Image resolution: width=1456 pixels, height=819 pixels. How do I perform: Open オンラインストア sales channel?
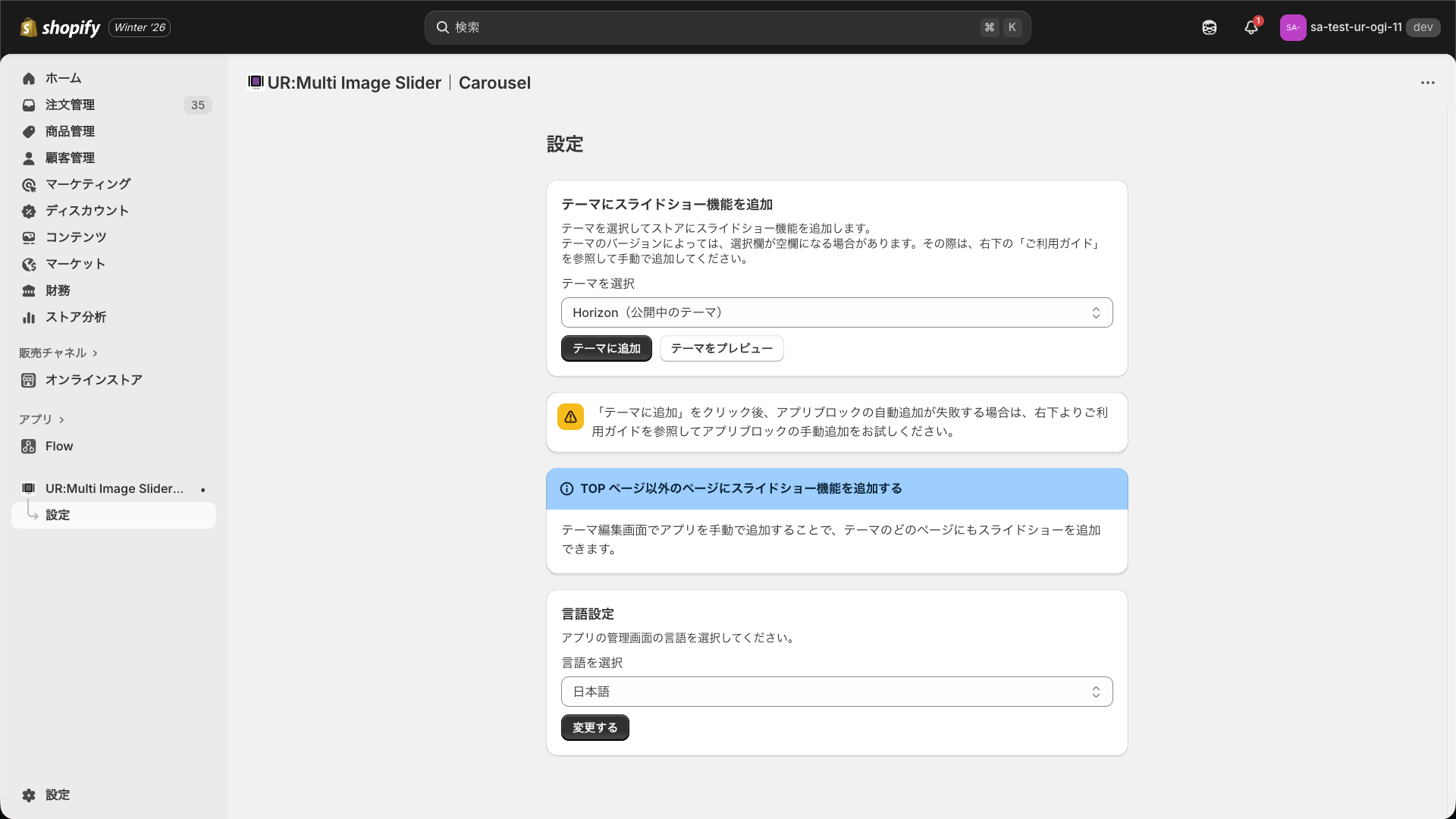pos(93,380)
